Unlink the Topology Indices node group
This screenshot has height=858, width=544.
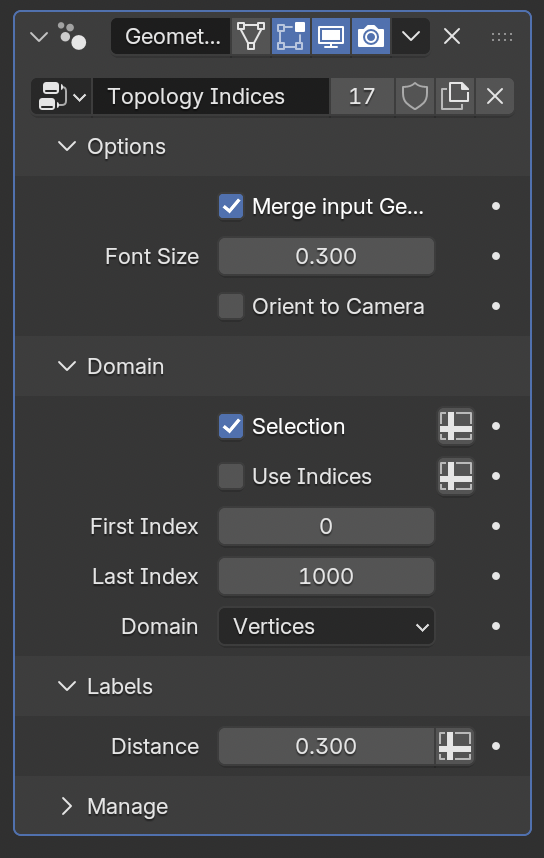(x=495, y=97)
